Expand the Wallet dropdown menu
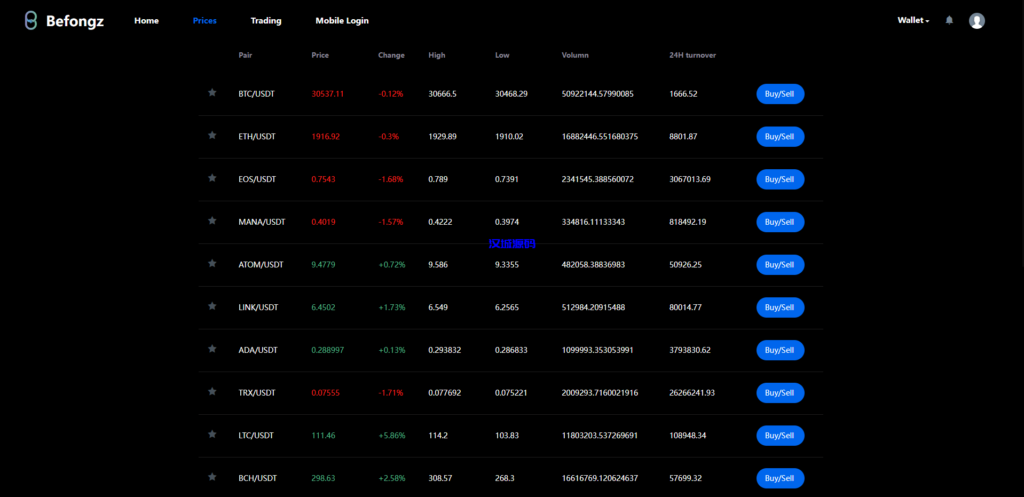Image resolution: width=1024 pixels, height=497 pixels. (913, 20)
